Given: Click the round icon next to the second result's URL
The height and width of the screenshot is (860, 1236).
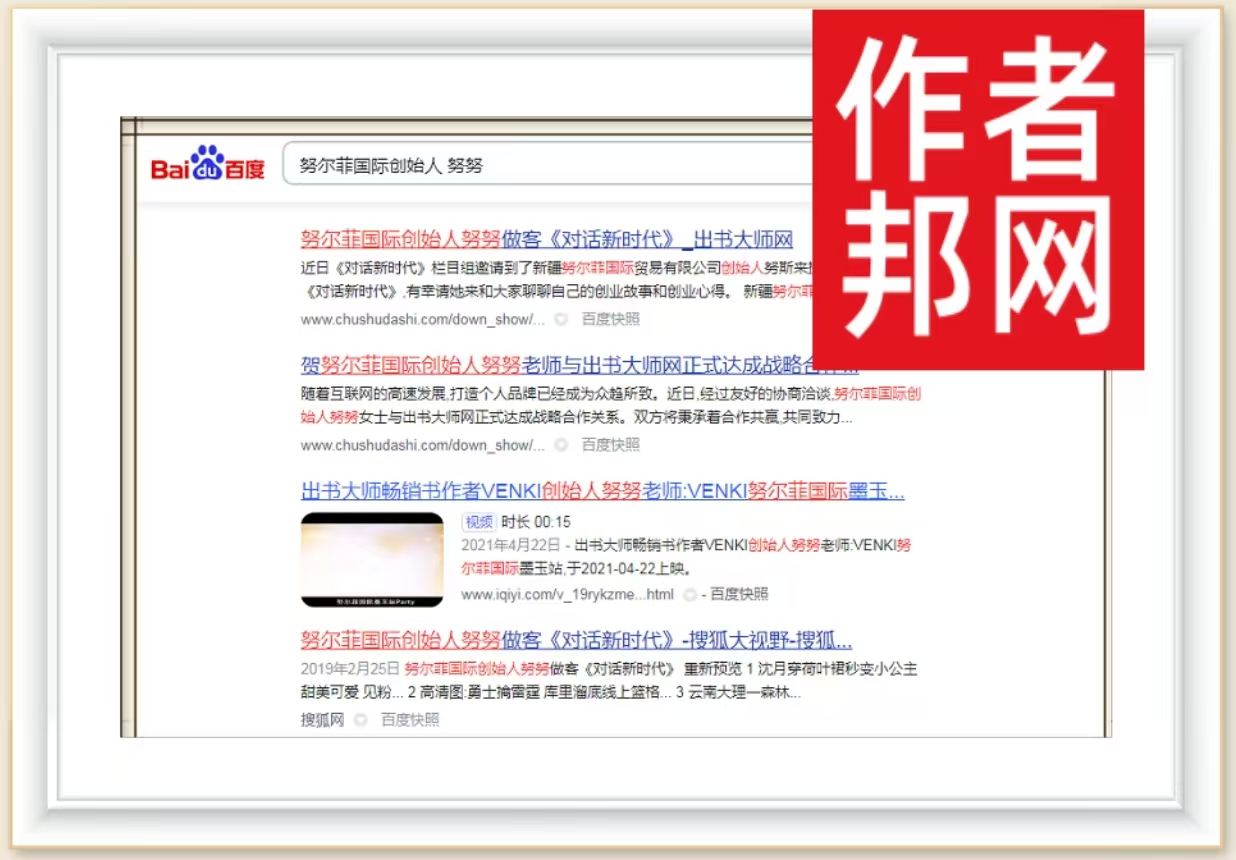Looking at the screenshot, I should click(x=561, y=444).
